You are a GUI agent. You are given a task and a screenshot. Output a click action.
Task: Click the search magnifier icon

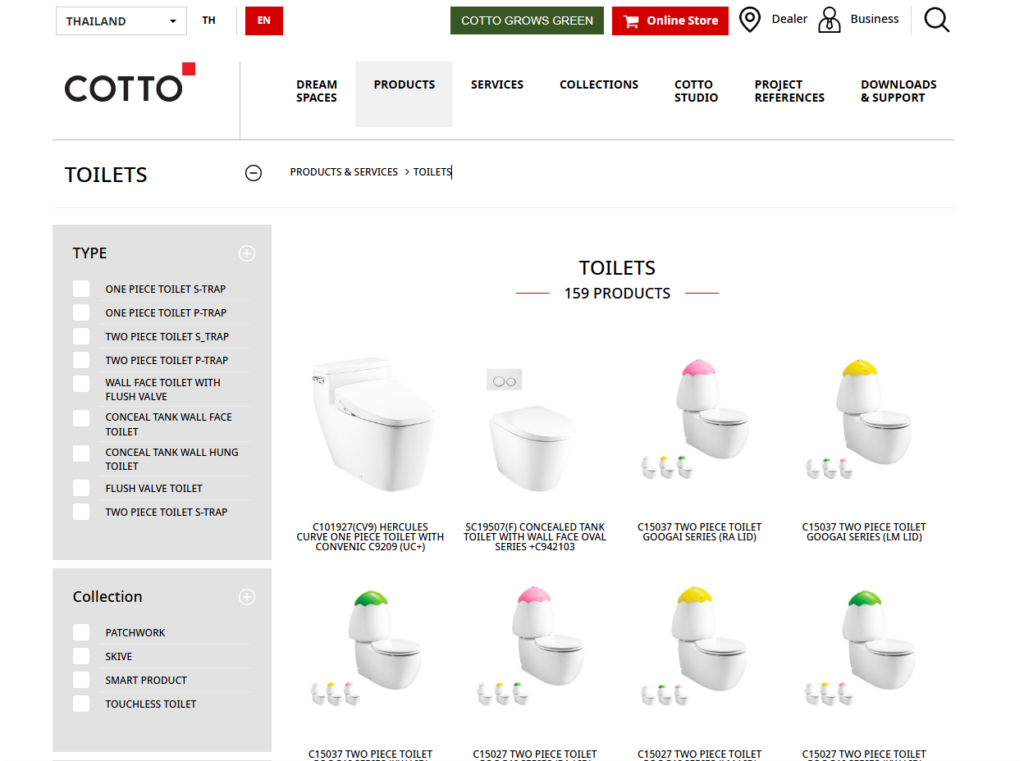pyautogui.click(x=936, y=20)
